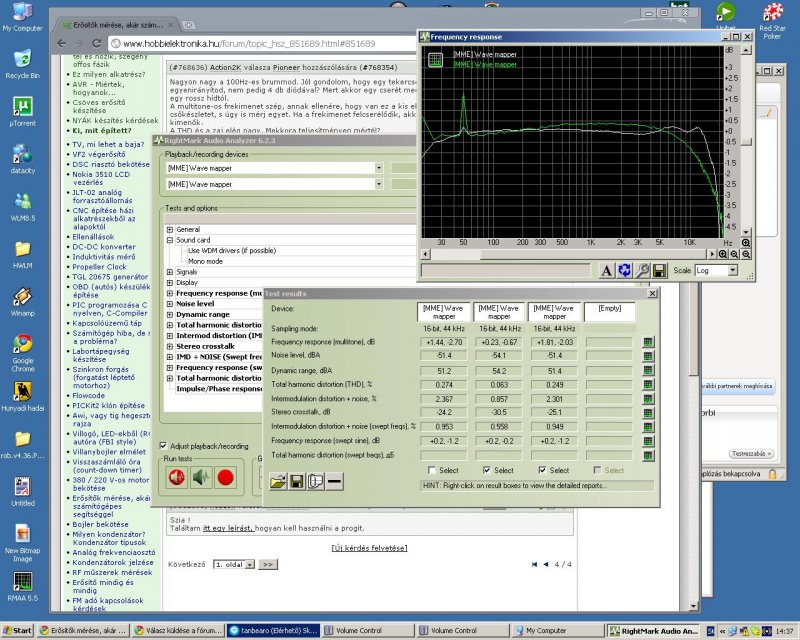The width and height of the screenshot is (800, 640).
Task: Click the Chrome address bar
Action: click(263, 43)
